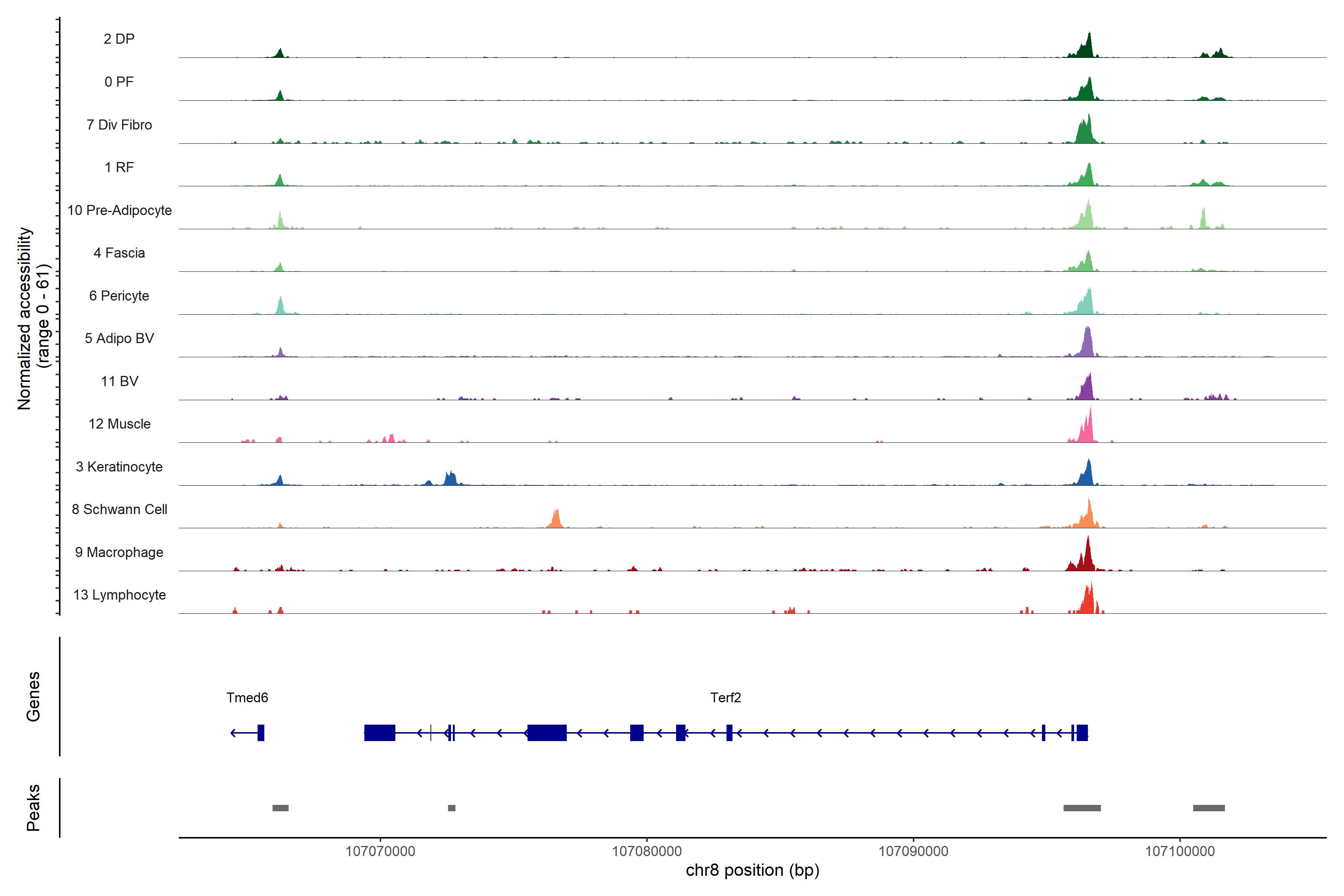
Task: Click the Terf2 gene name
Action: click(725, 698)
